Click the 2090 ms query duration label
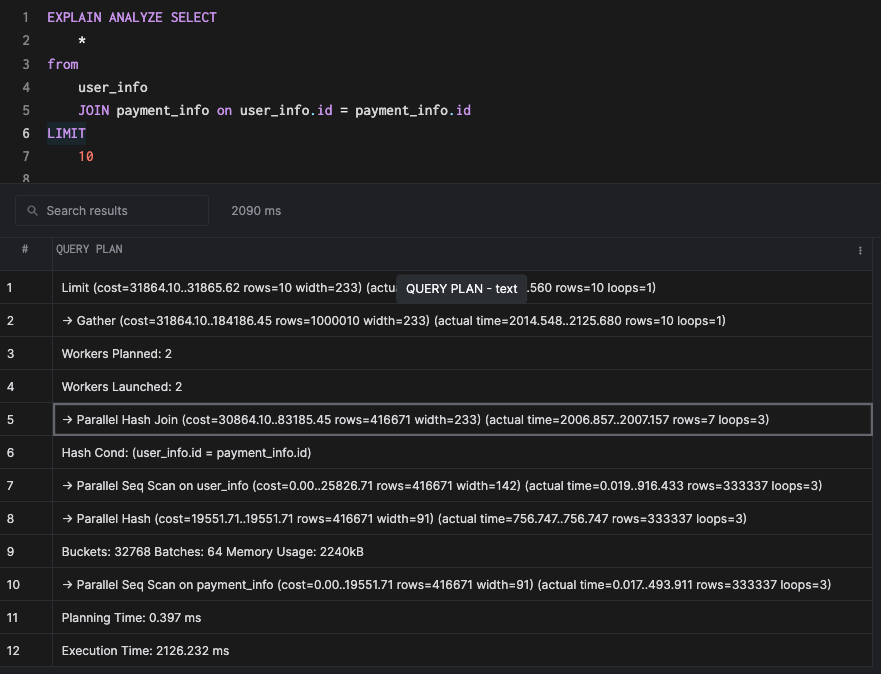 (256, 211)
